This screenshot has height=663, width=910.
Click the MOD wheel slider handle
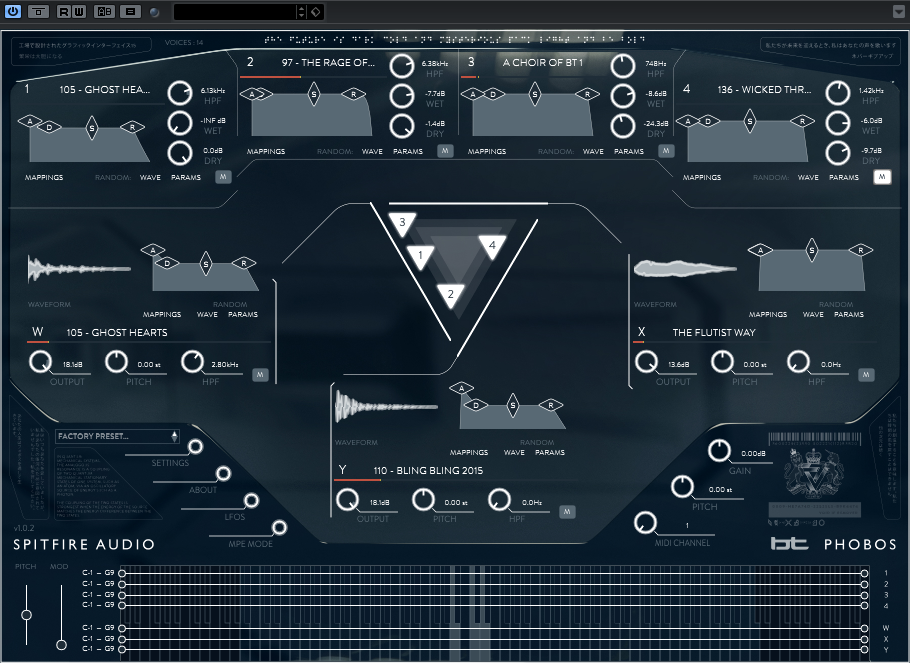click(61, 644)
